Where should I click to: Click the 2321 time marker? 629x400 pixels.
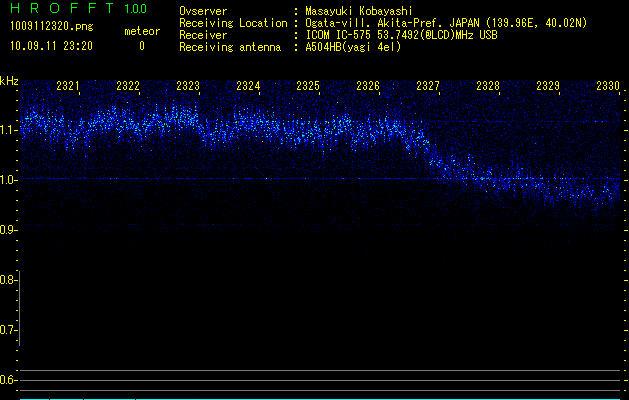pos(69,87)
